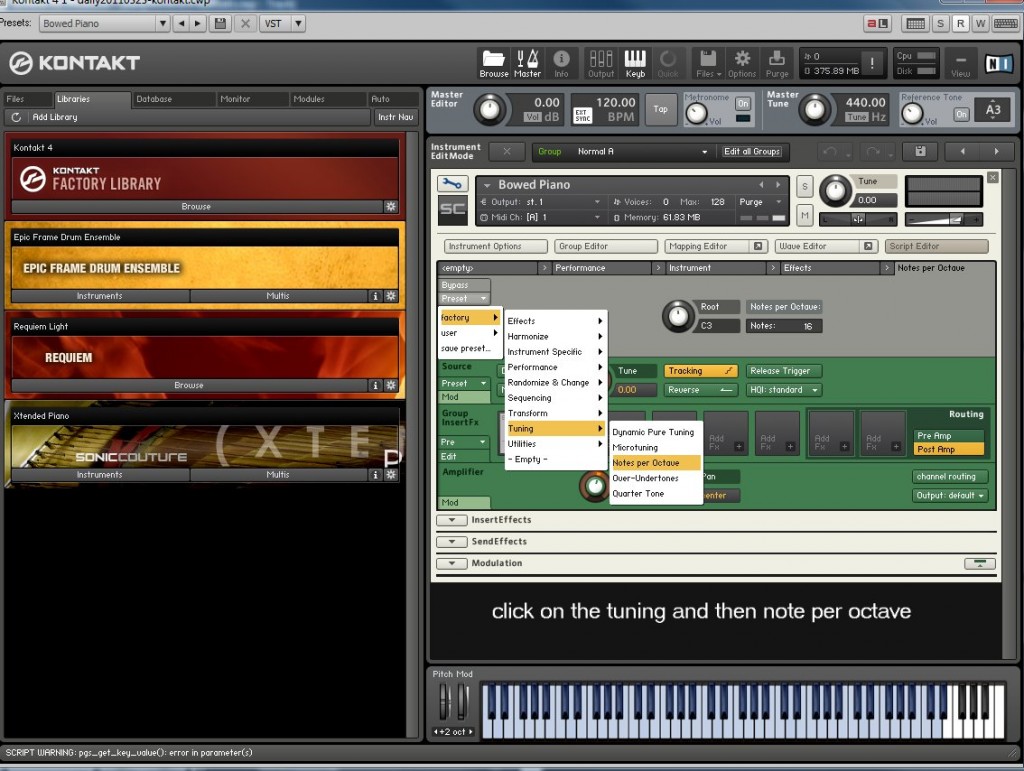Save preset with the floppy icon in the preset bar

click(220, 24)
